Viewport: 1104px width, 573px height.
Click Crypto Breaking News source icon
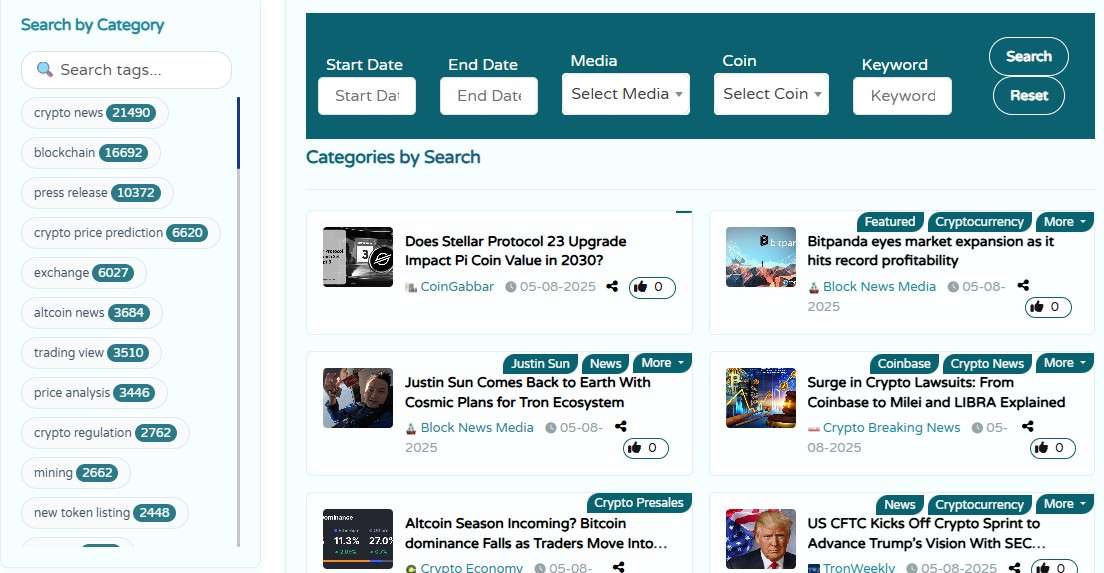(813, 428)
